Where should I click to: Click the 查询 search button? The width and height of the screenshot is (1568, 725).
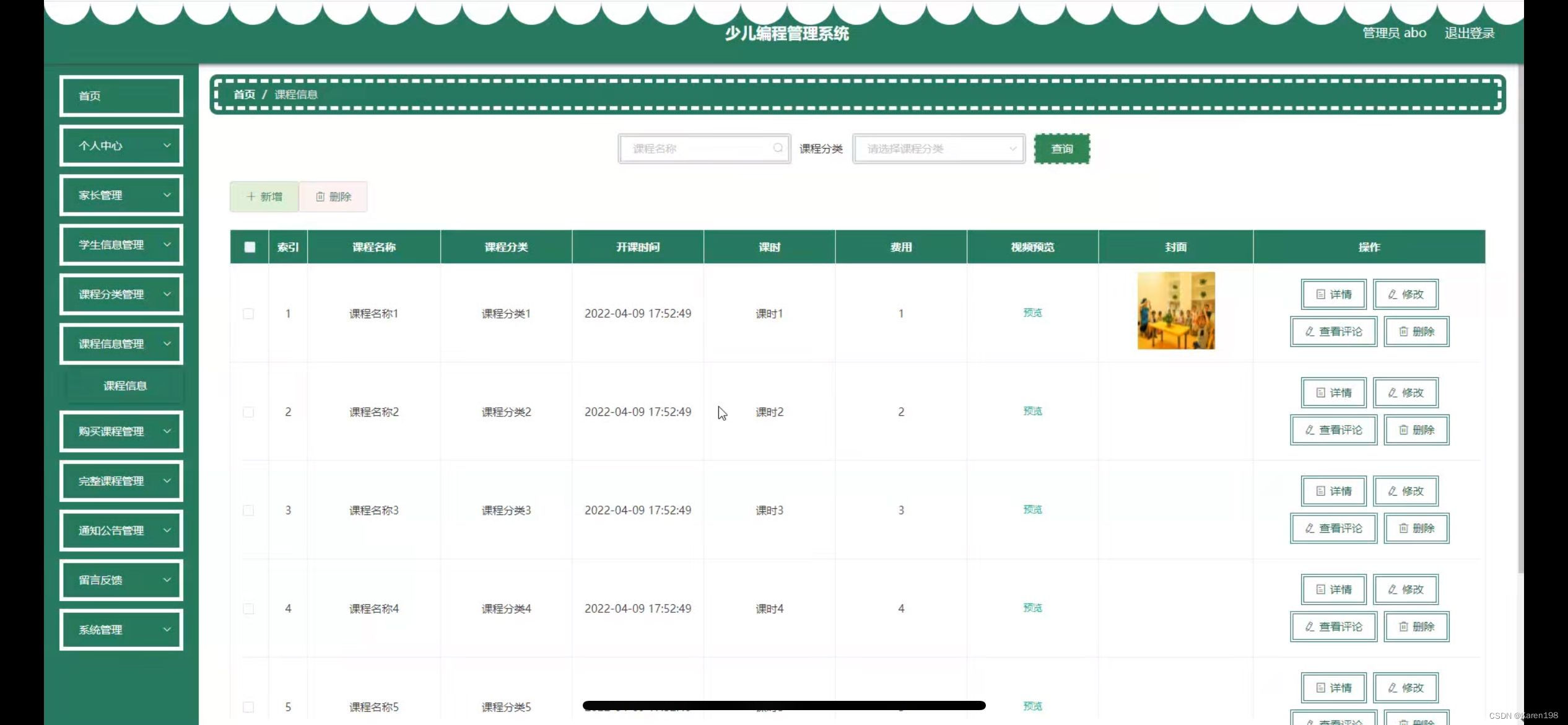pyautogui.click(x=1061, y=149)
